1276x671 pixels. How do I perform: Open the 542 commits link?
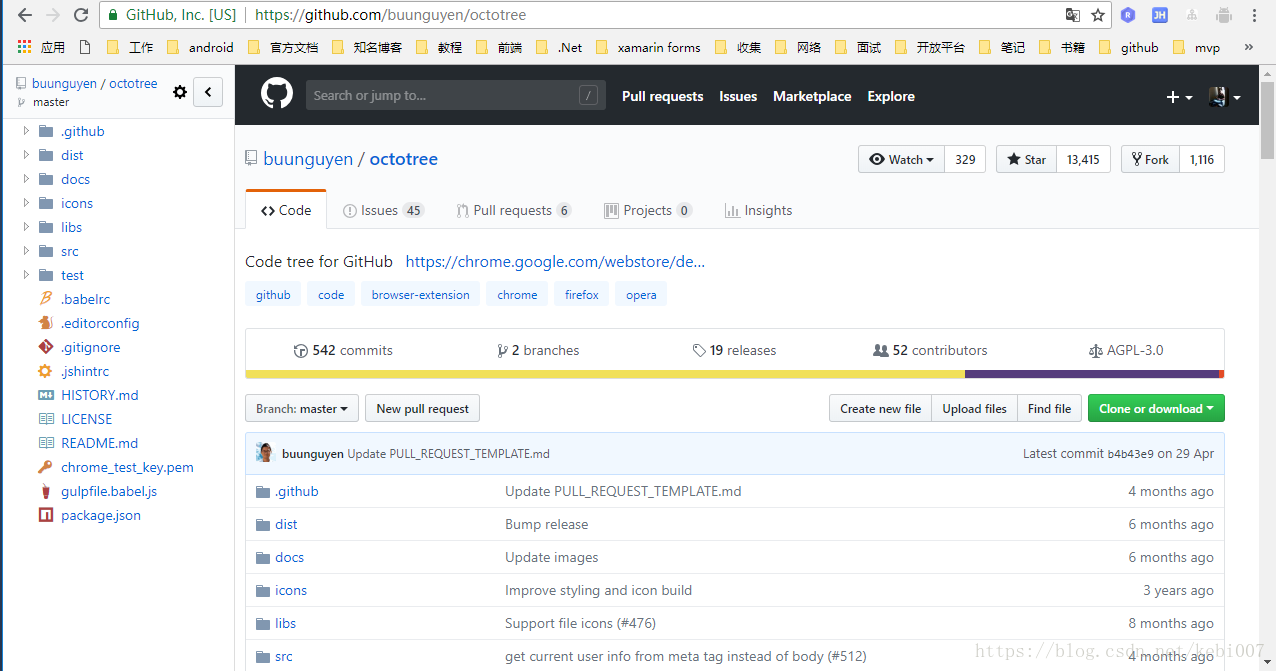343,350
